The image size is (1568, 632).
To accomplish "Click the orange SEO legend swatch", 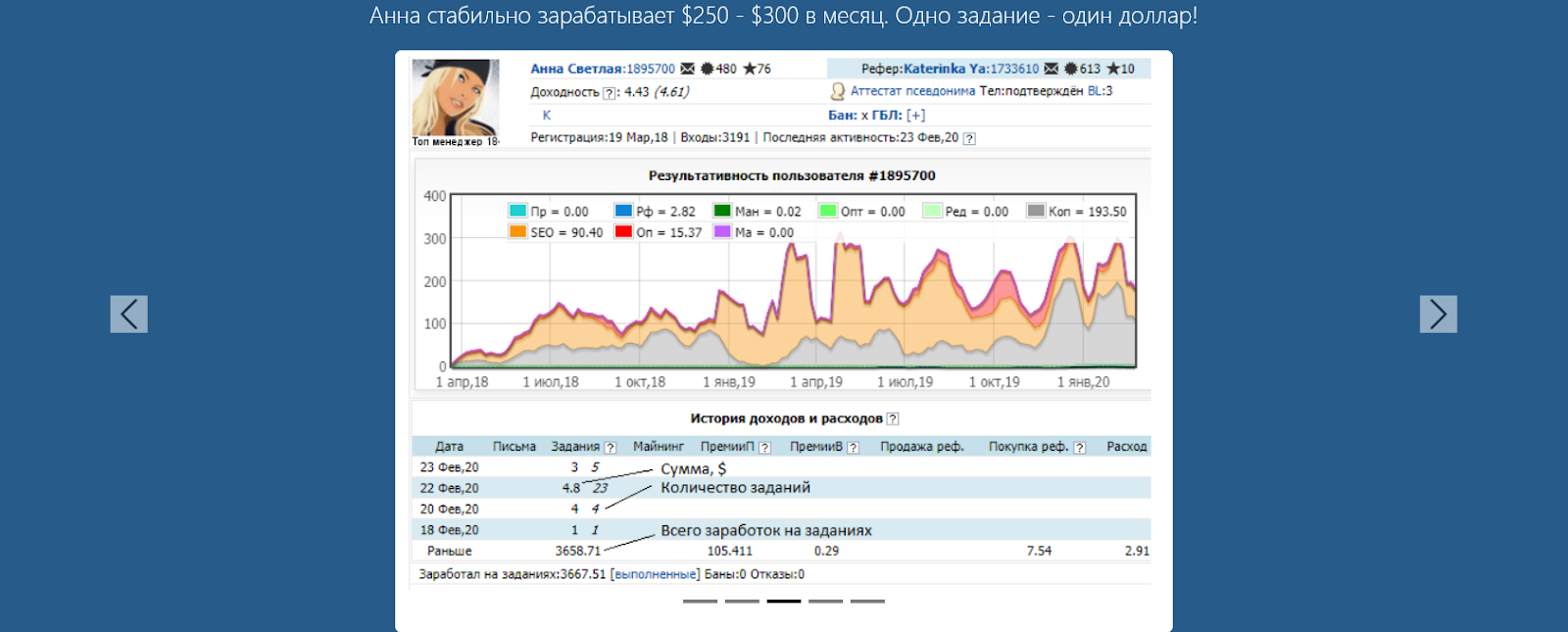I will click(x=517, y=231).
